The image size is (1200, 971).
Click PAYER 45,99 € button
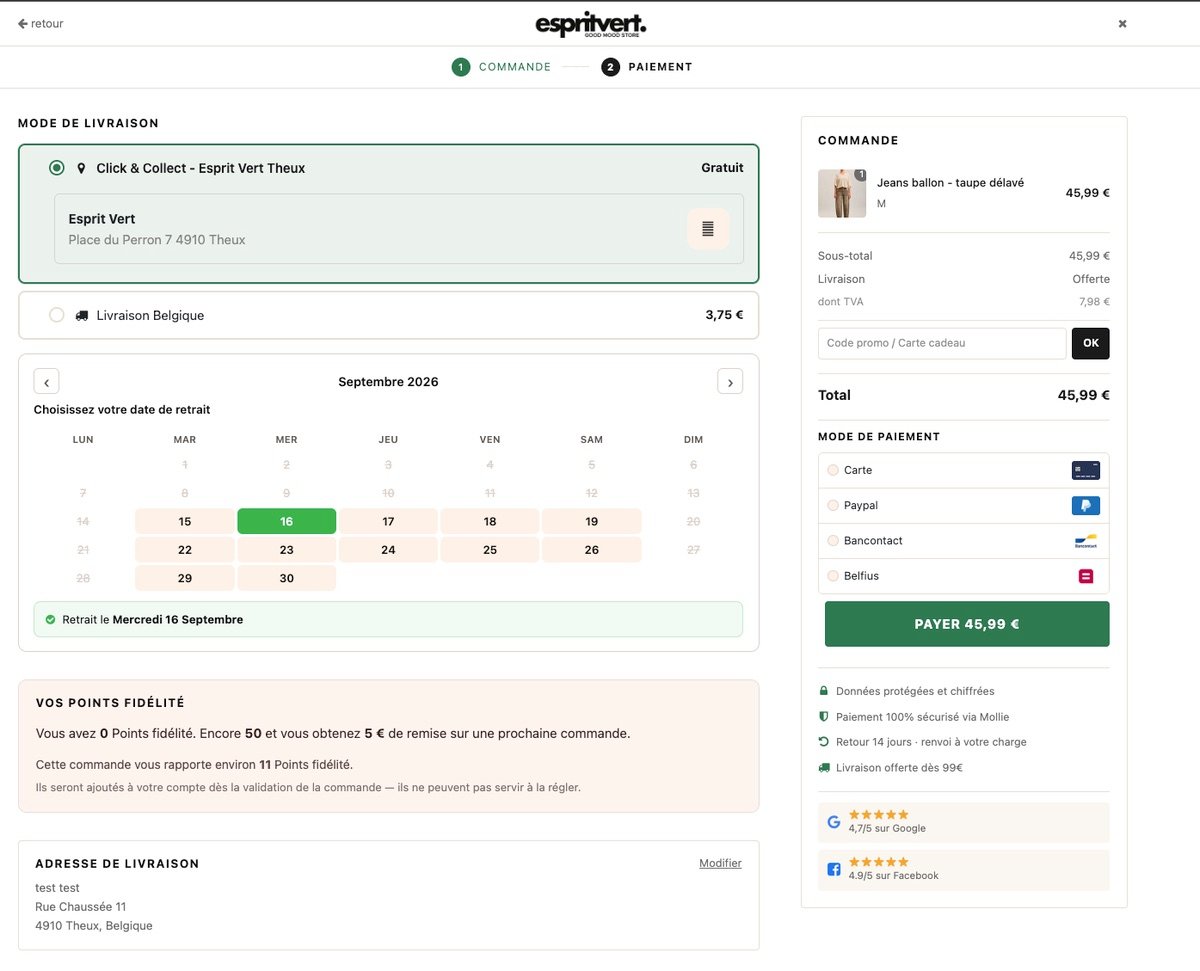point(967,624)
